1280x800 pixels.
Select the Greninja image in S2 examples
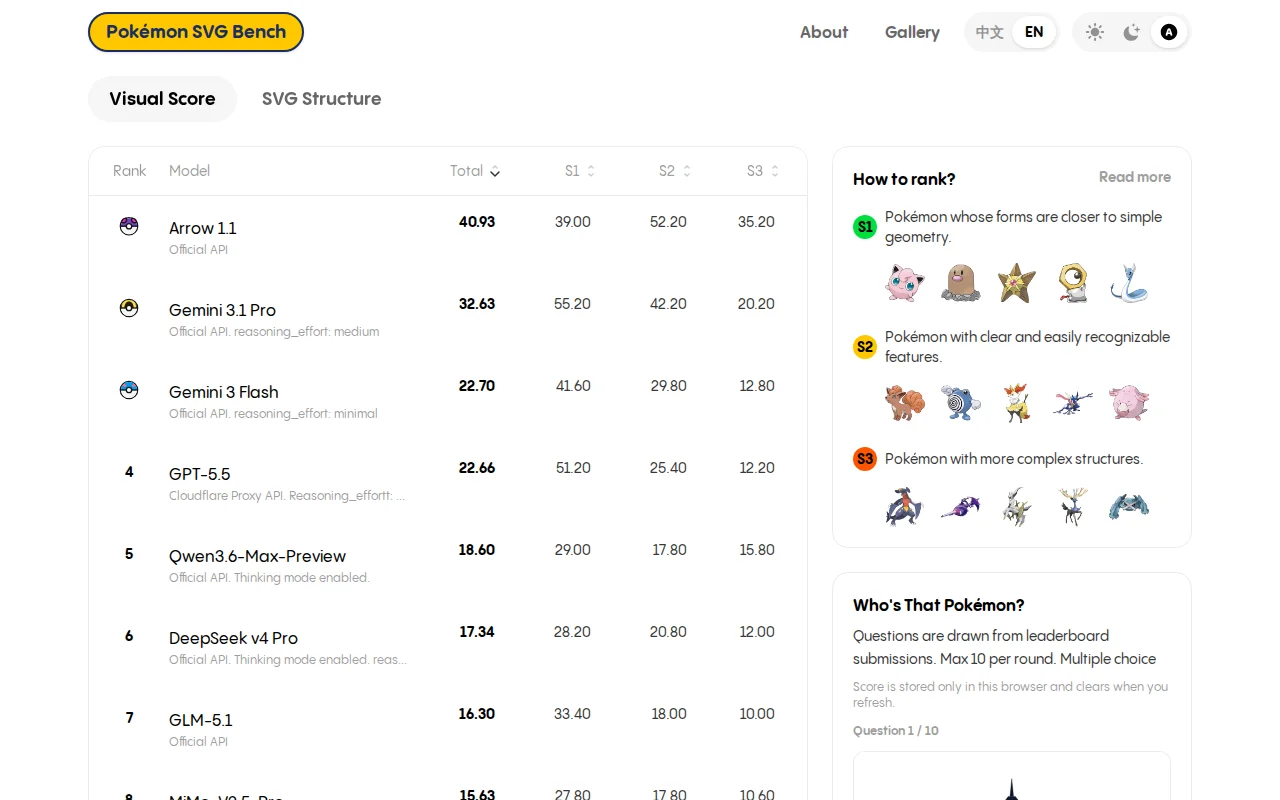pyautogui.click(x=1073, y=403)
